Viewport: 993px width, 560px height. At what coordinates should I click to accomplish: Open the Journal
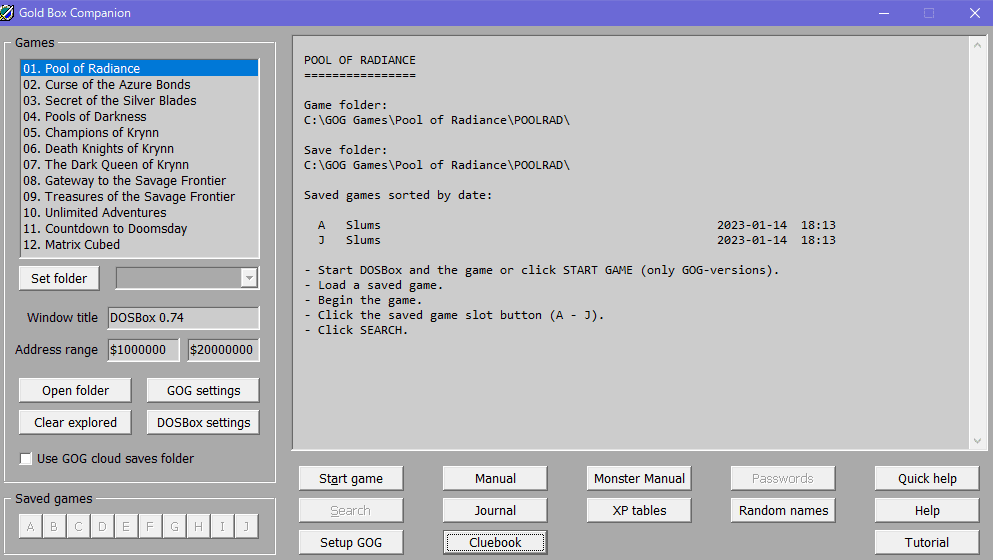point(495,511)
